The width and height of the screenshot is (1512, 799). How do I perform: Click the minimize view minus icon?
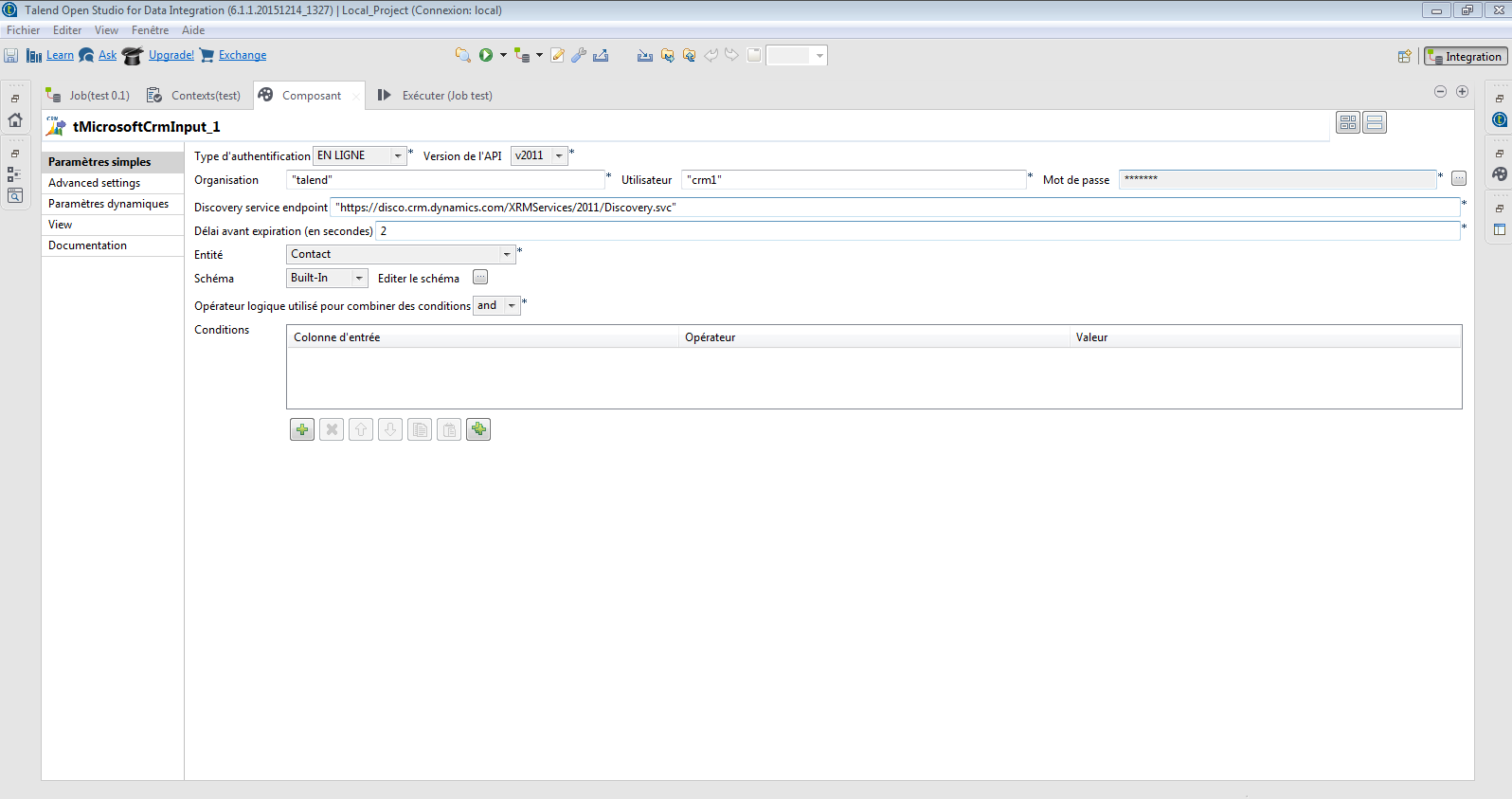[1440, 92]
